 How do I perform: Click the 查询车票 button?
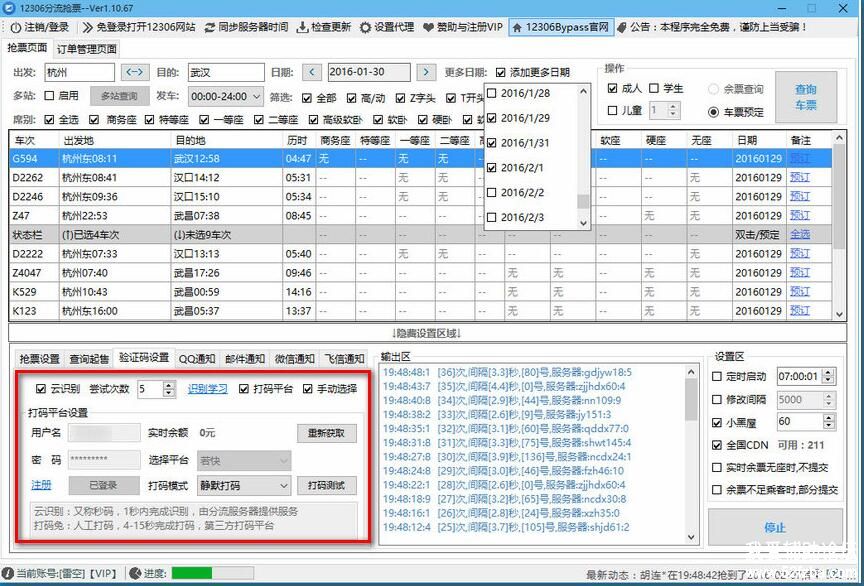(805, 97)
